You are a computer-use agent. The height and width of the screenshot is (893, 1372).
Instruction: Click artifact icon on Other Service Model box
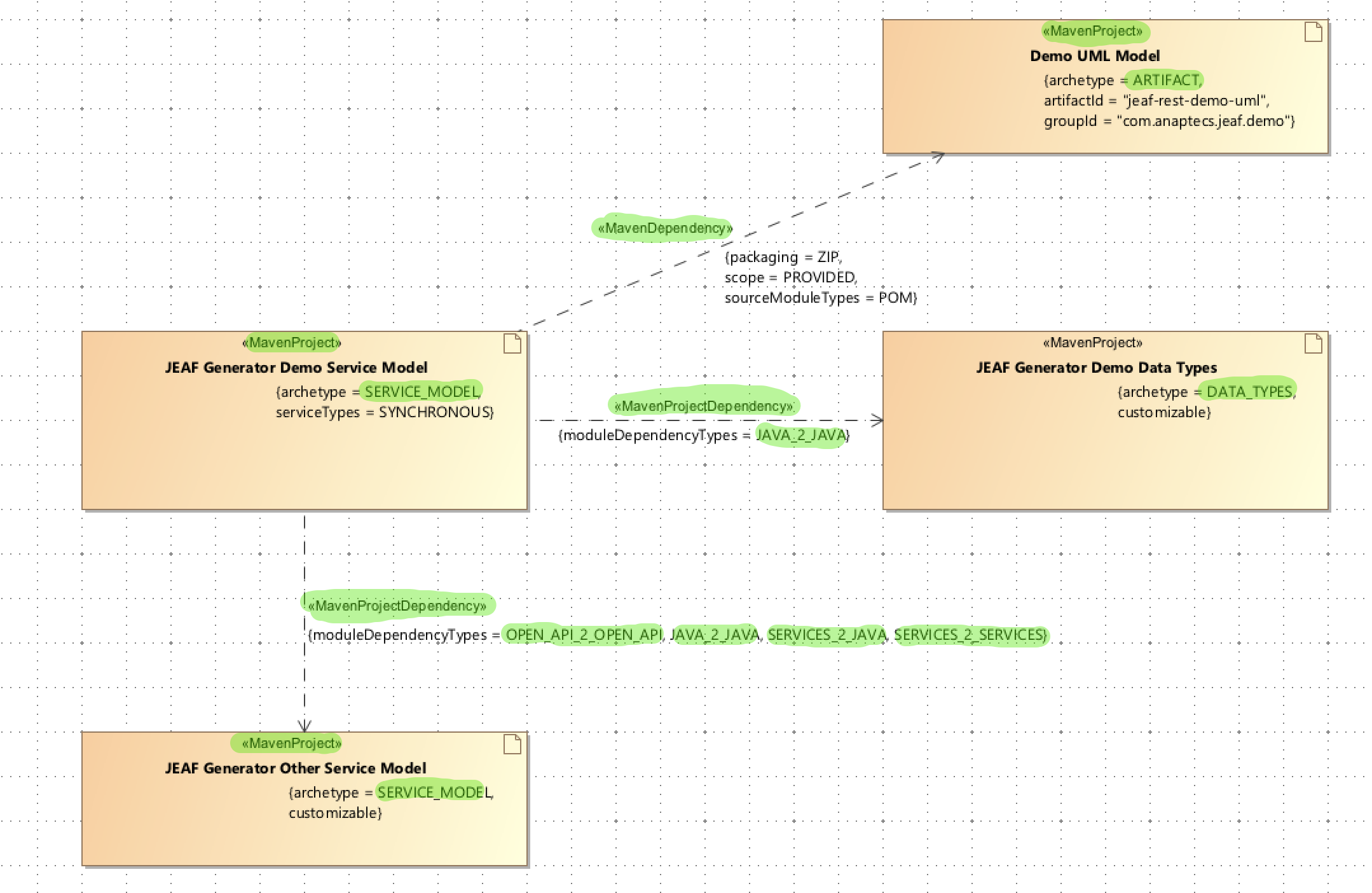pos(512,744)
